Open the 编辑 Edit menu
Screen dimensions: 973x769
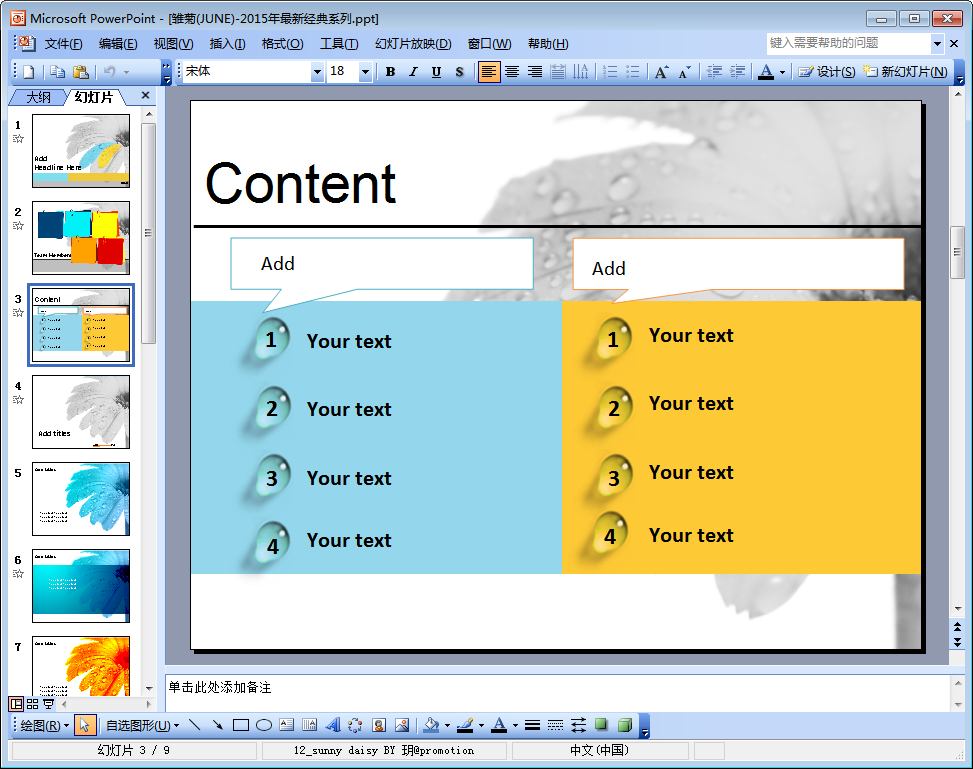tap(118, 44)
